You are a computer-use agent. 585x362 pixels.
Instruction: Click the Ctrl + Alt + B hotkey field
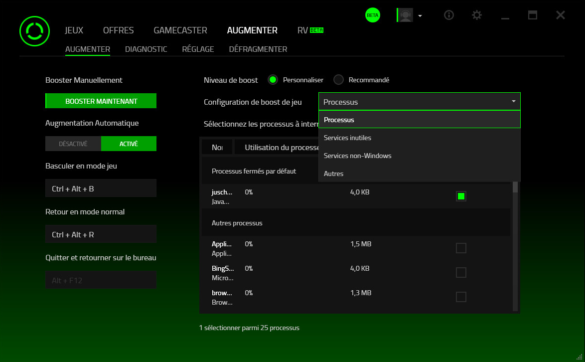point(101,188)
